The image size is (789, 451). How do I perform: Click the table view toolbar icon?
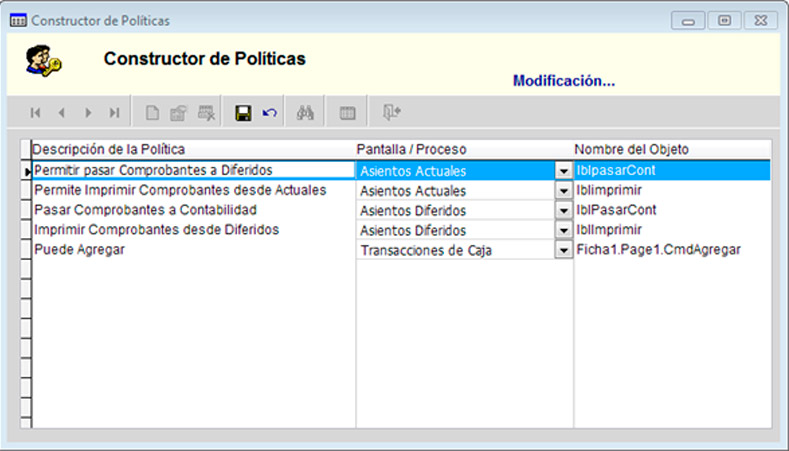pyautogui.click(x=347, y=113)
